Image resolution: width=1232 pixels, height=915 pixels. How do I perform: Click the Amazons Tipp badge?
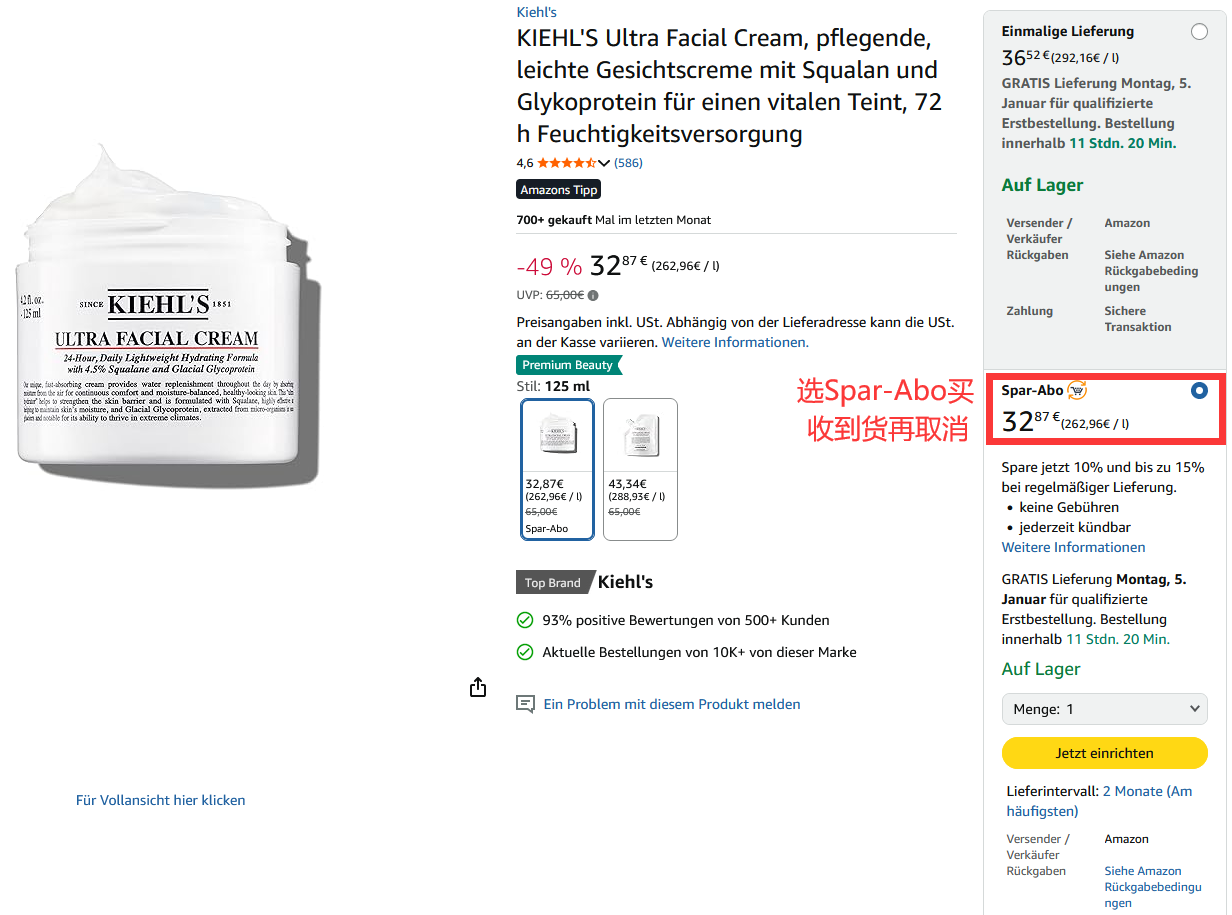click(558, 190)
